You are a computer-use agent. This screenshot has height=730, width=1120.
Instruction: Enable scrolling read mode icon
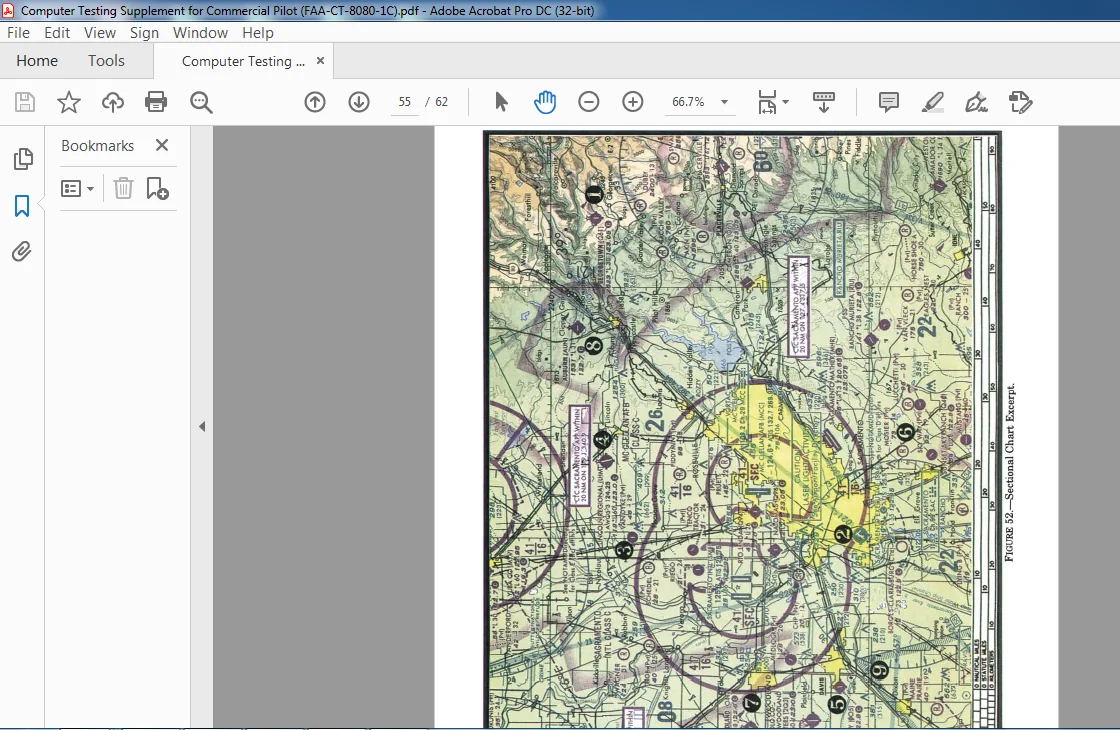click(824, 102)
